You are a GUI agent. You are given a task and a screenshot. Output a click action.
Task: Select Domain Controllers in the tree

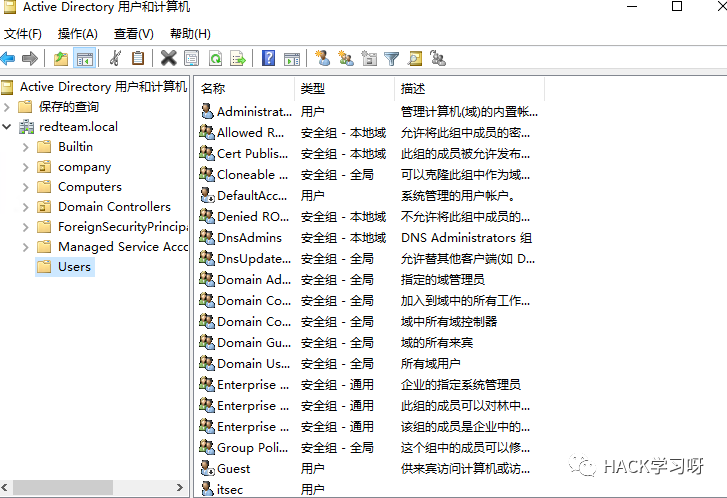click(114, 207)
